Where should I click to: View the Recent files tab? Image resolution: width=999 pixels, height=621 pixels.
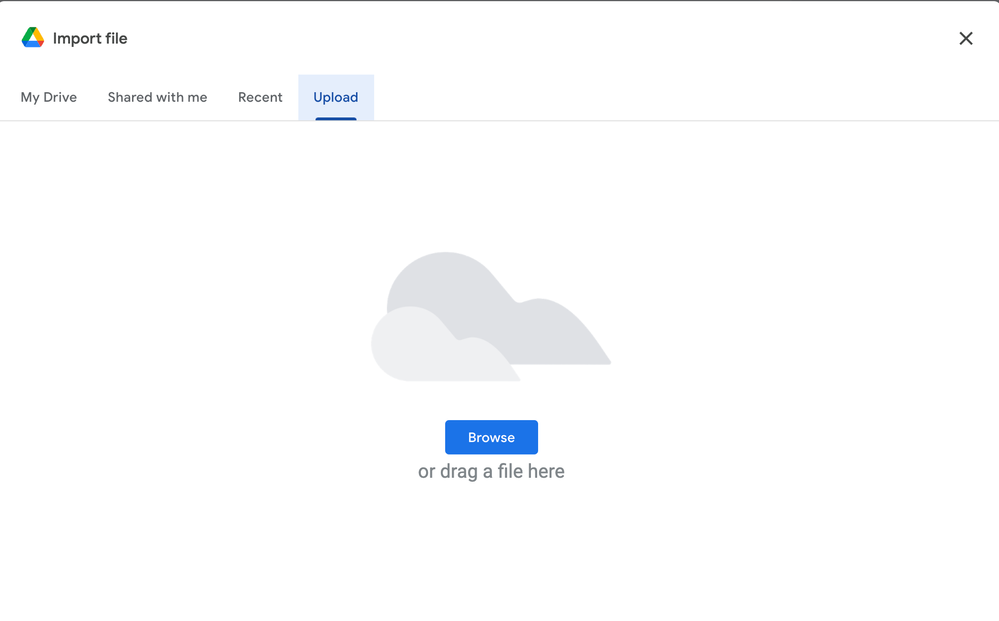click(x=260, y=97)
